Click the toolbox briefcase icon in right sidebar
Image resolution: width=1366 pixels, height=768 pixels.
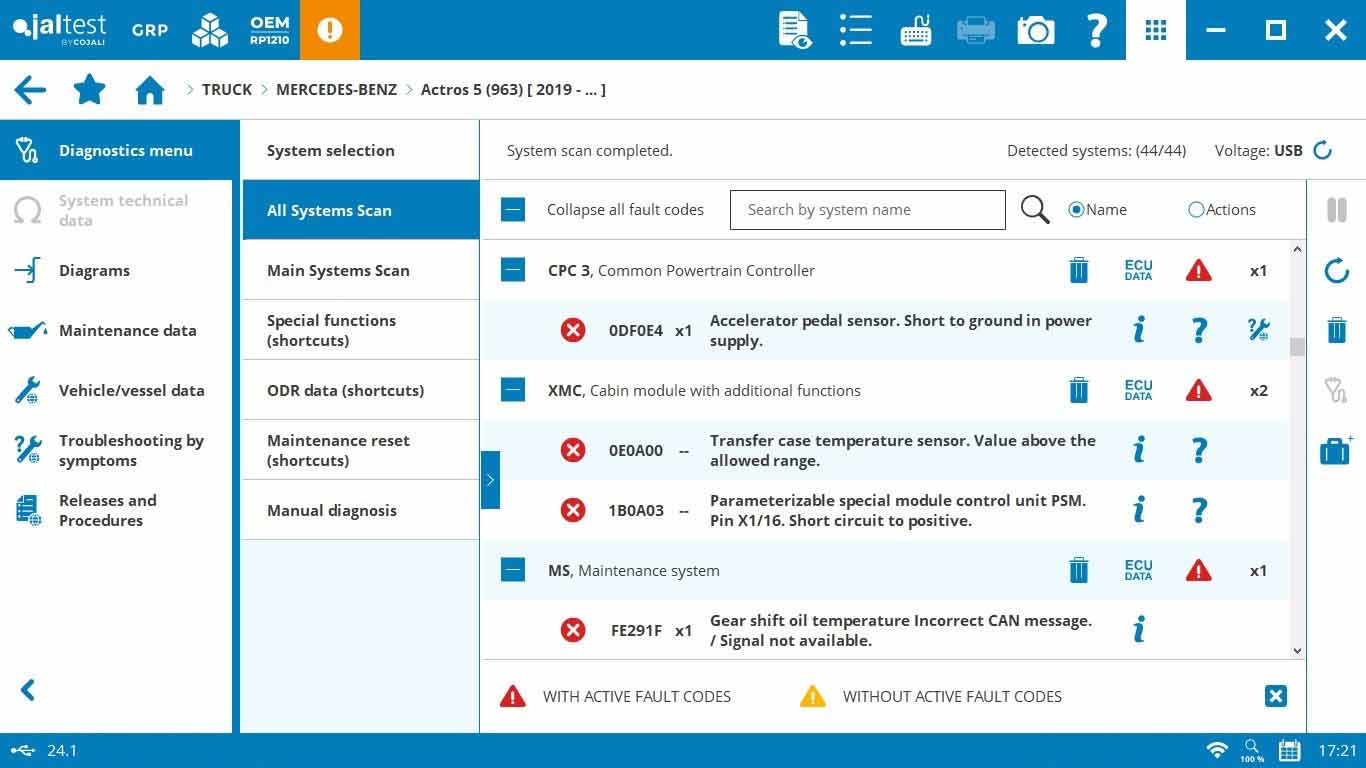[1336, 450]
